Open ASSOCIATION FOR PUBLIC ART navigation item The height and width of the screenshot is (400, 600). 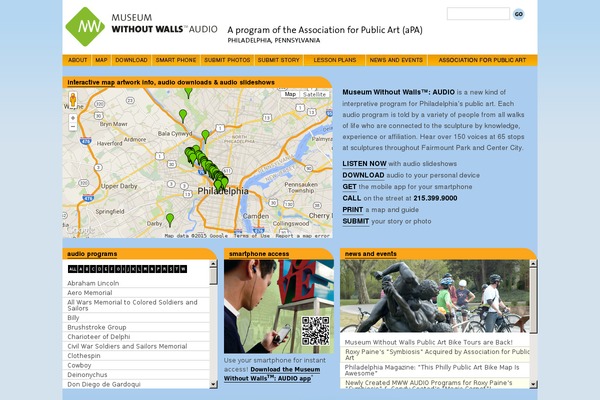pos(482,60)
